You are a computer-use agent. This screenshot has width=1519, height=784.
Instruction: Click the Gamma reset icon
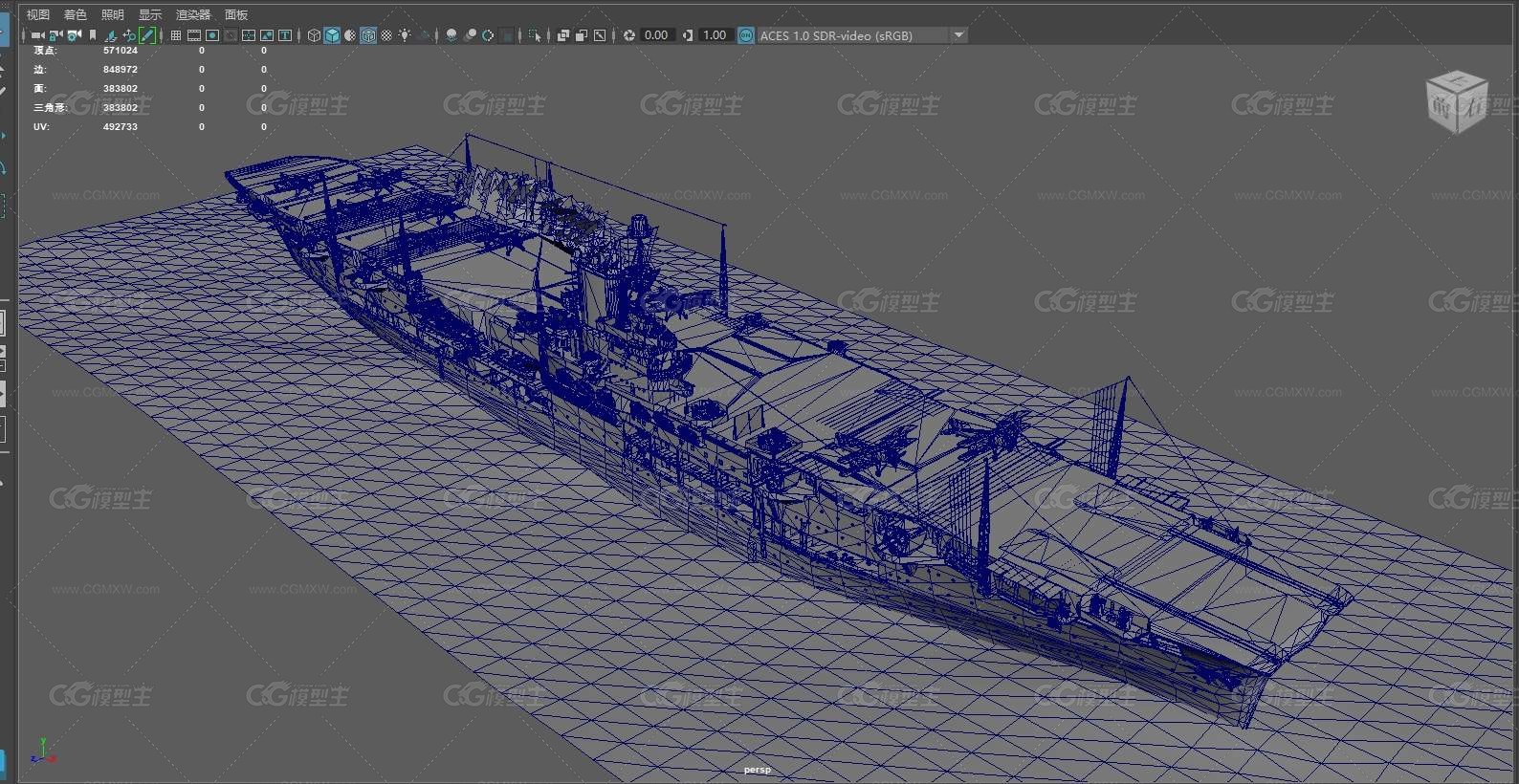pos(688,35)
